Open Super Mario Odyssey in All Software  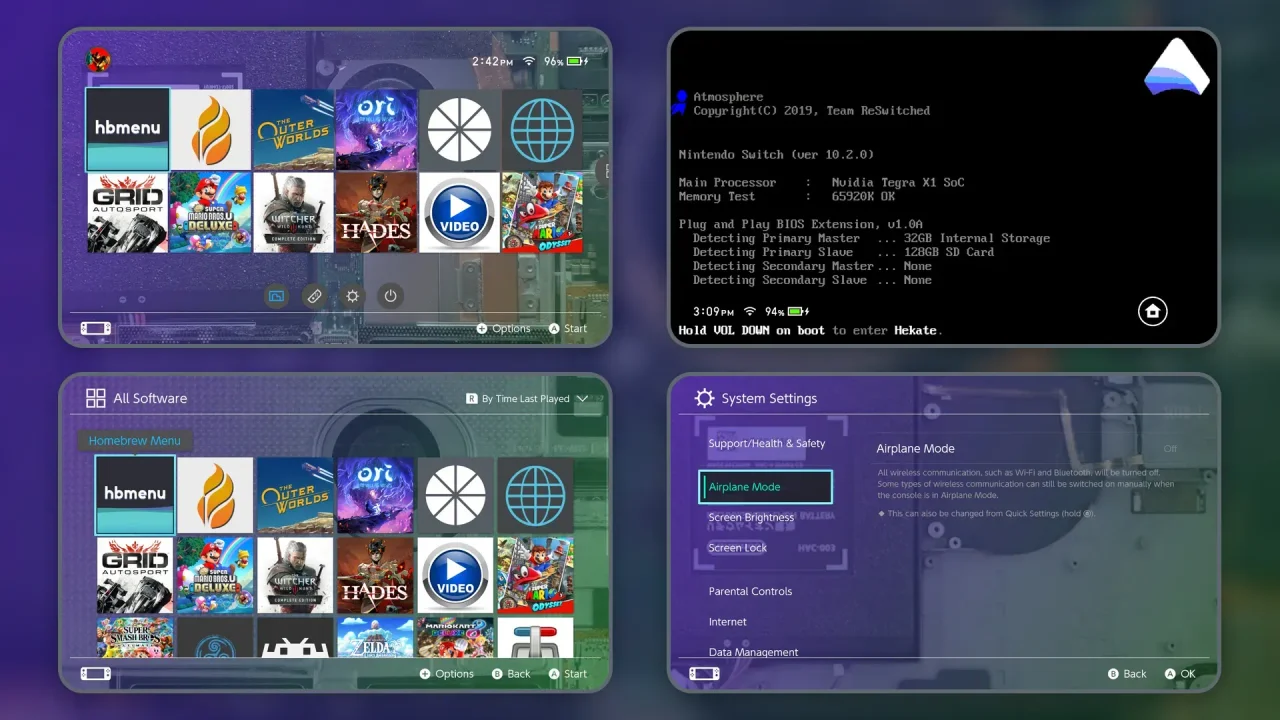coord(535,576)
